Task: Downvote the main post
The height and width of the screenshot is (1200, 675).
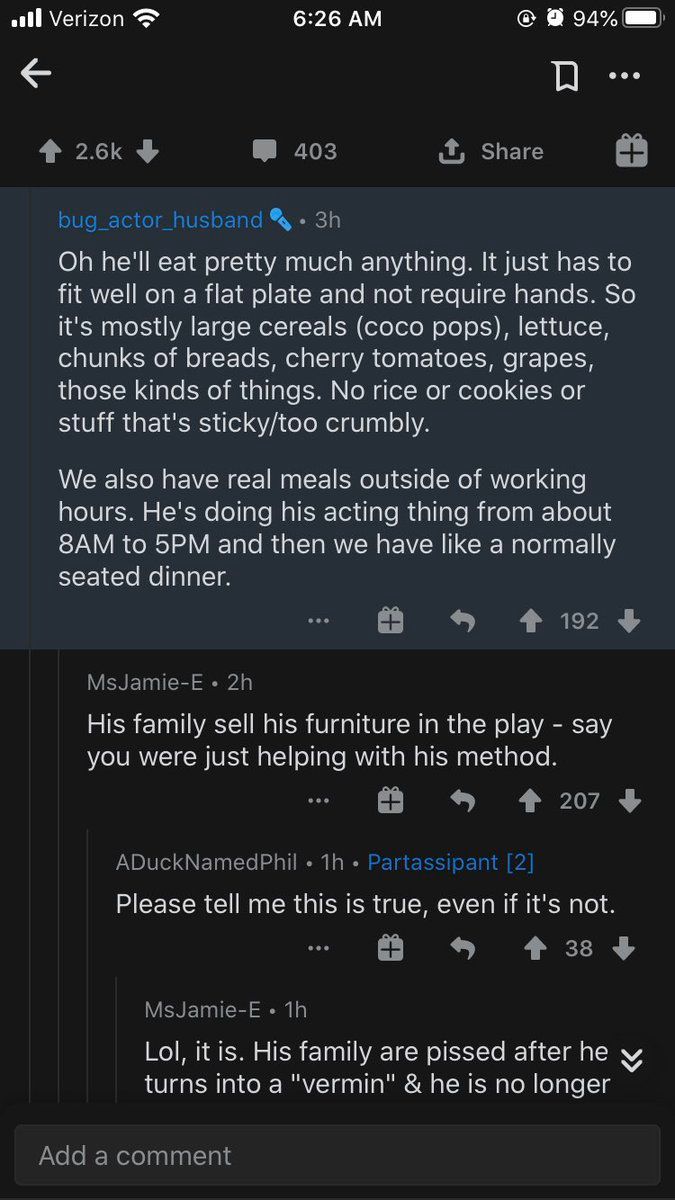Action: [x=147, y=151]
